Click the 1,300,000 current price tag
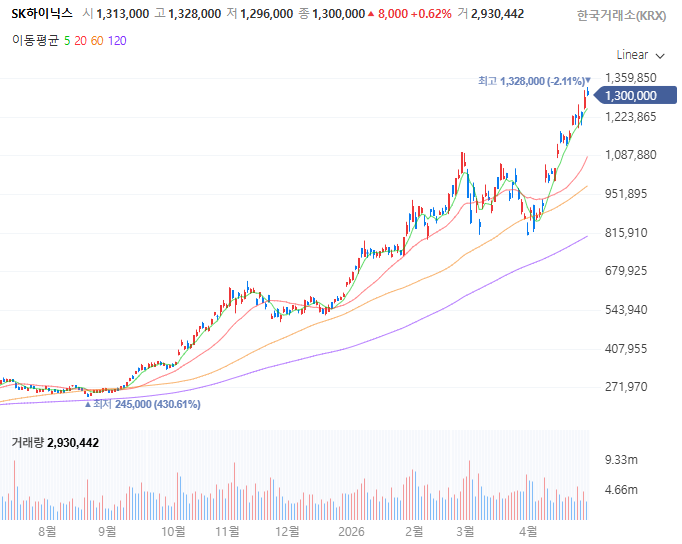 point(635,95)
